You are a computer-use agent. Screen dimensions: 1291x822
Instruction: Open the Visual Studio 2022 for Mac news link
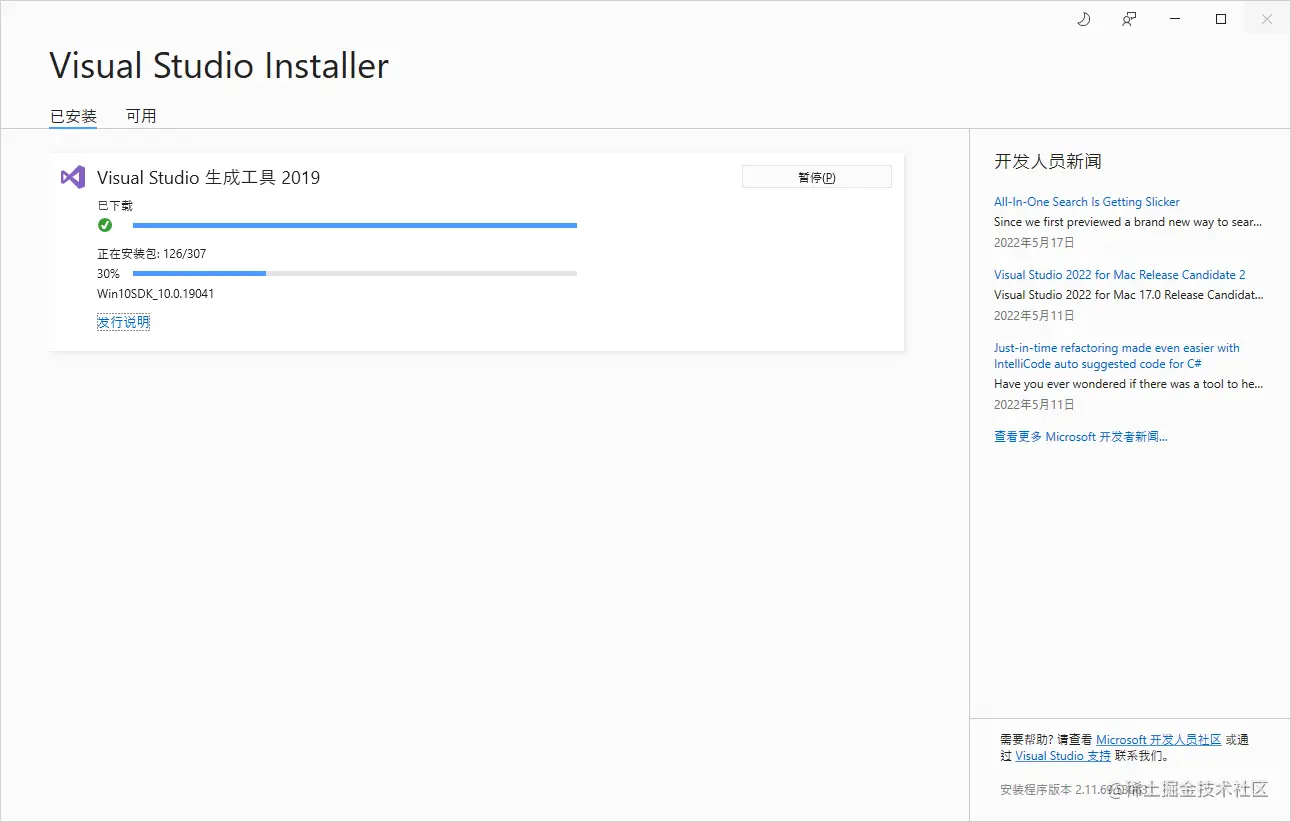coord(1120,274)
